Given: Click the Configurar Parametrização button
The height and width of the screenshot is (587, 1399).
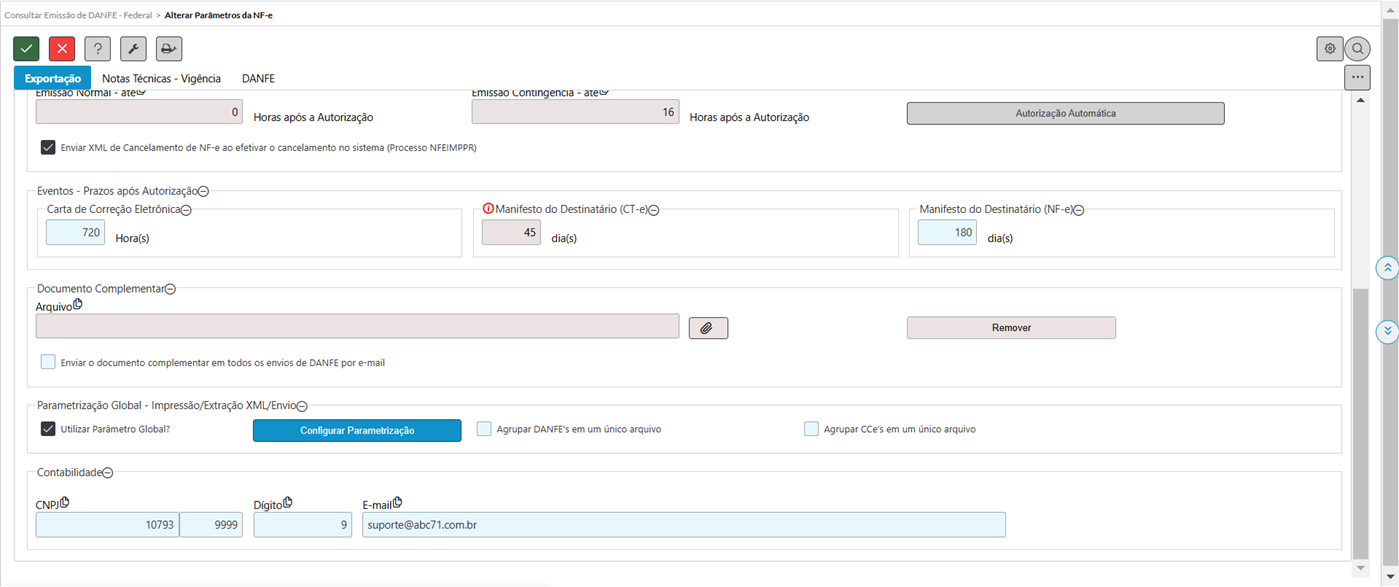Looking at the screenshot, I should tap(357, 430).
